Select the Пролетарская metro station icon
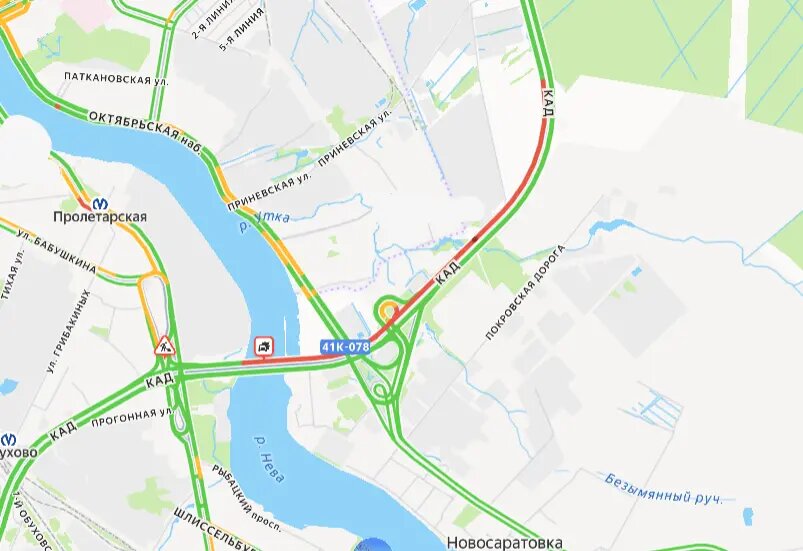 coord(99,204)
